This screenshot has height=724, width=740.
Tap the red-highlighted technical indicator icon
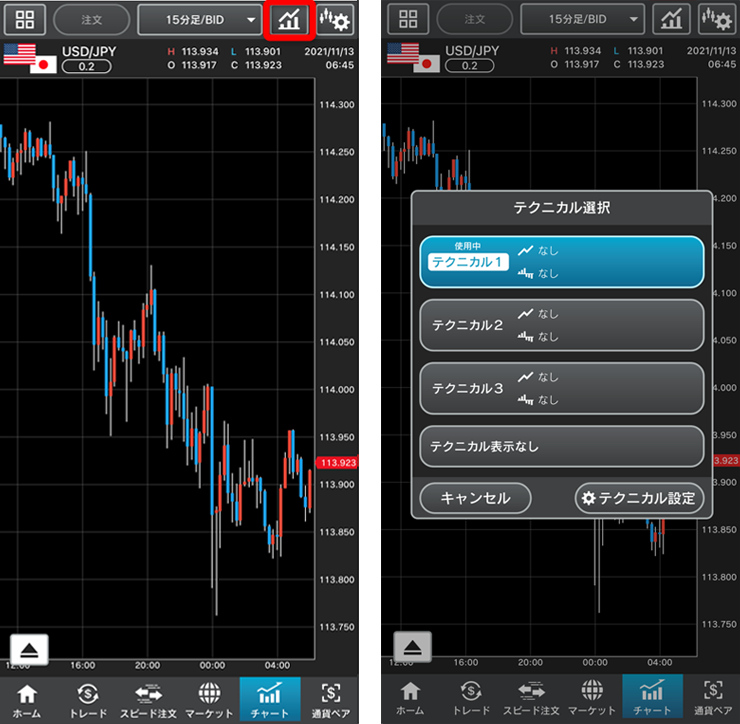coord(292,19)
